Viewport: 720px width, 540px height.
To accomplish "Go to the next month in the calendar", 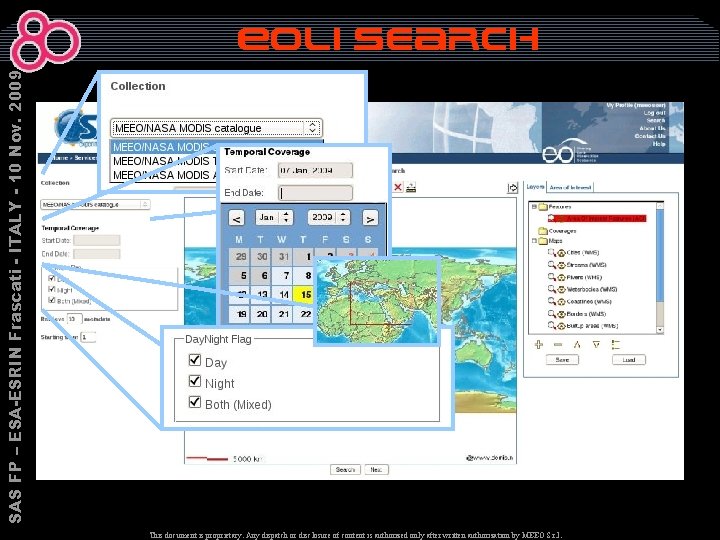I will 370,219.
